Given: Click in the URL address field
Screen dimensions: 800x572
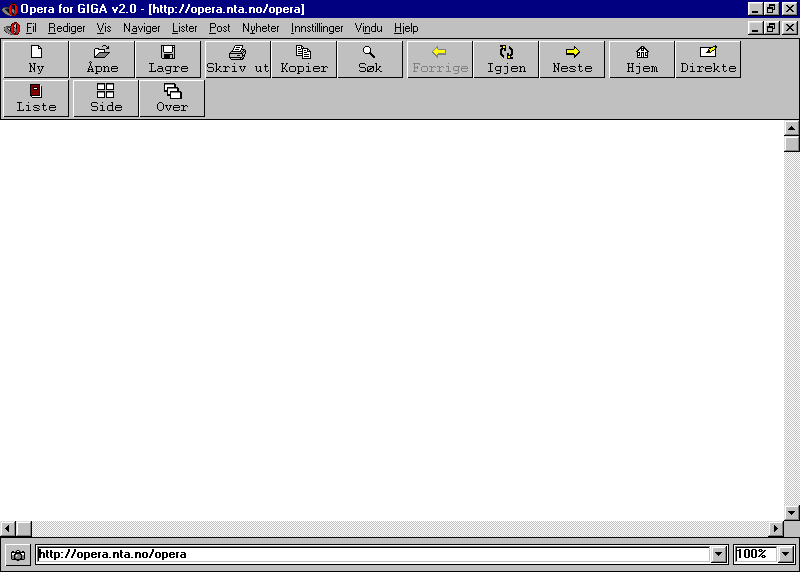Looking at the screenshot, I should pos(373,554).
